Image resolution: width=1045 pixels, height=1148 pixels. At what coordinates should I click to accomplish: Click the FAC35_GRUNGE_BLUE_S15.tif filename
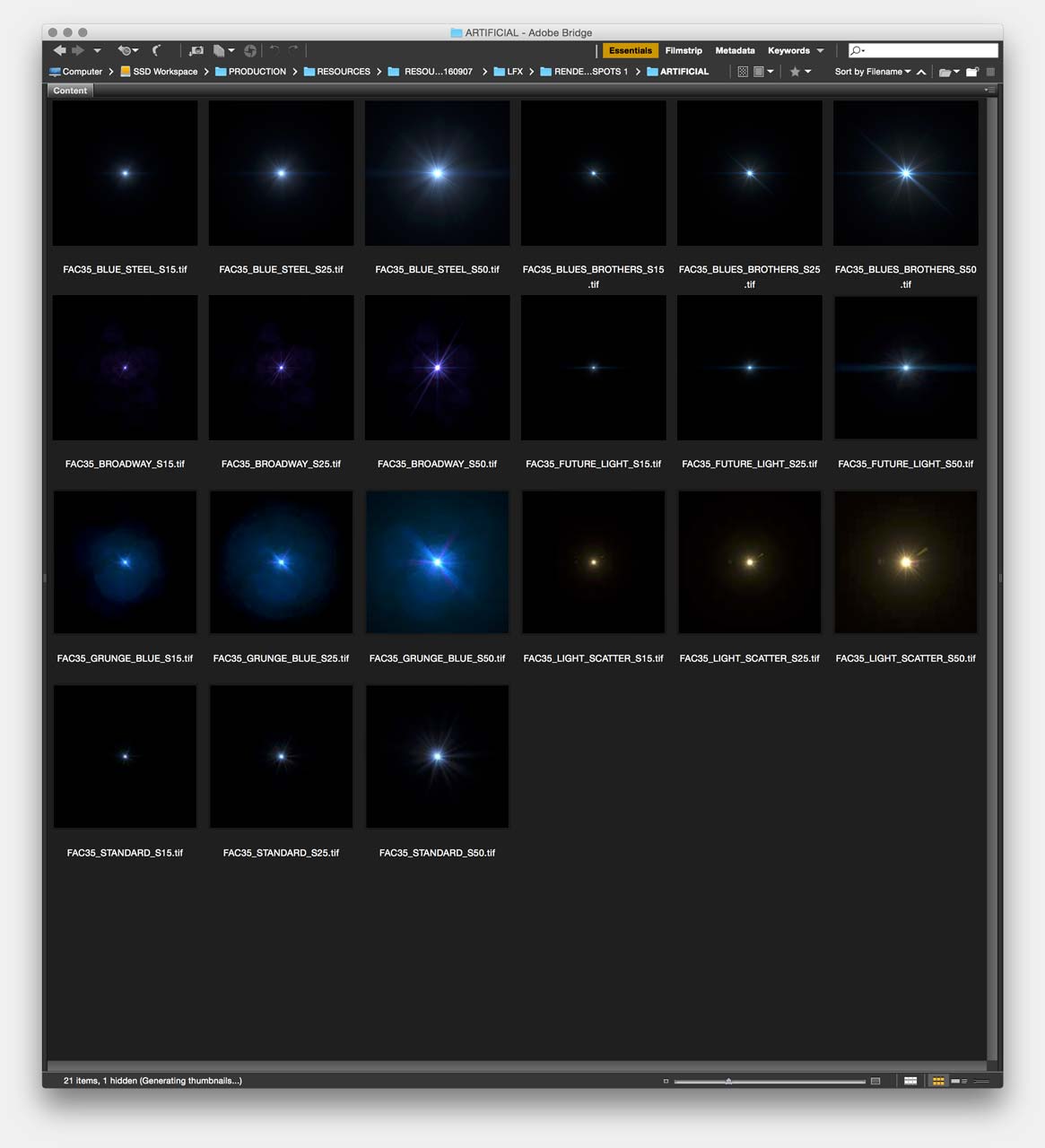pyautogui.click(x=125, y=658)
